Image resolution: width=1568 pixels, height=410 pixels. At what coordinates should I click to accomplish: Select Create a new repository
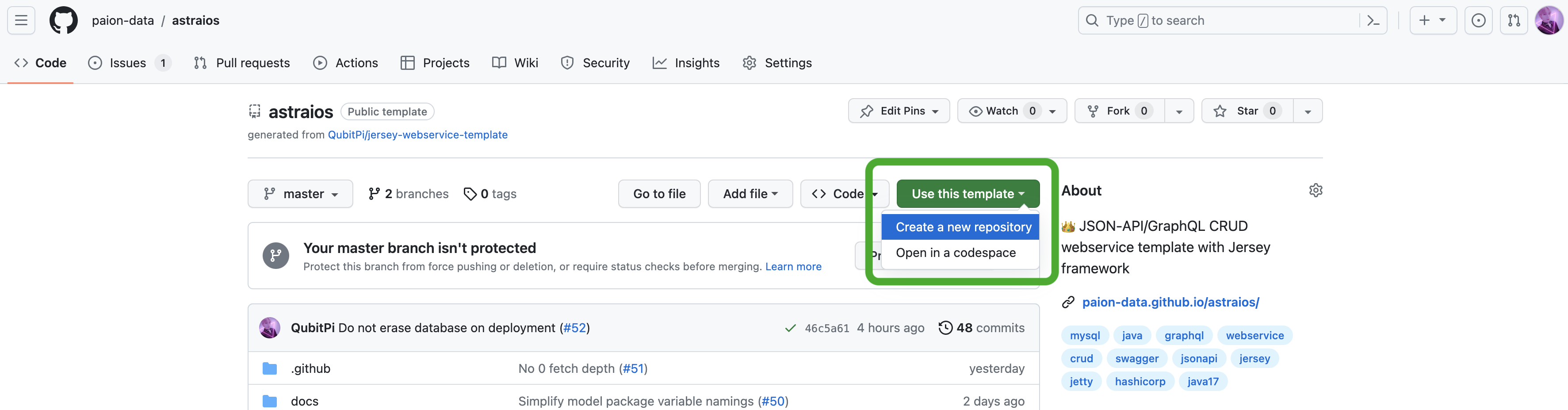tap(960, 227)
